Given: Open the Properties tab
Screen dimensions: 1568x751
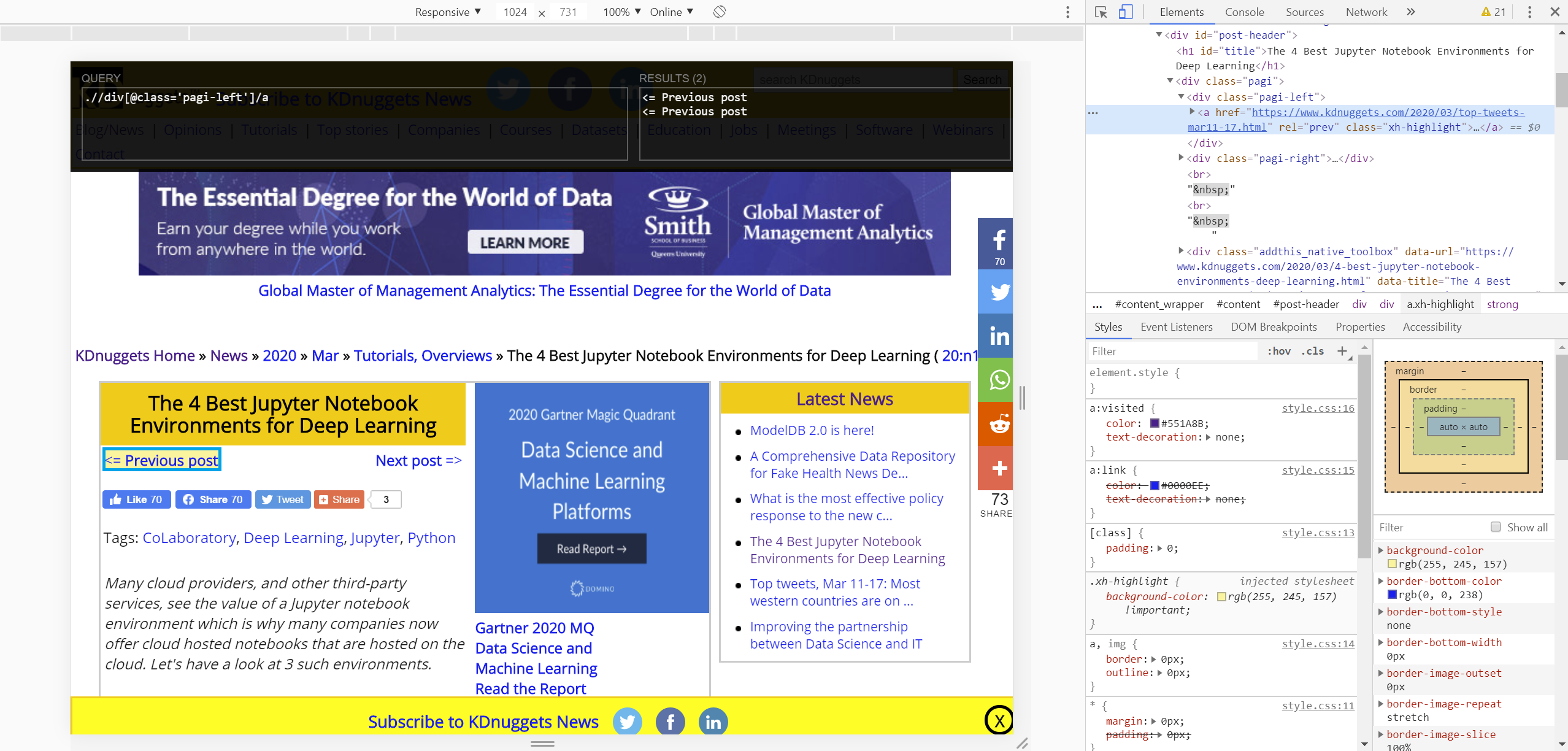Looking at the screenshot, I should pos(1360,327).
